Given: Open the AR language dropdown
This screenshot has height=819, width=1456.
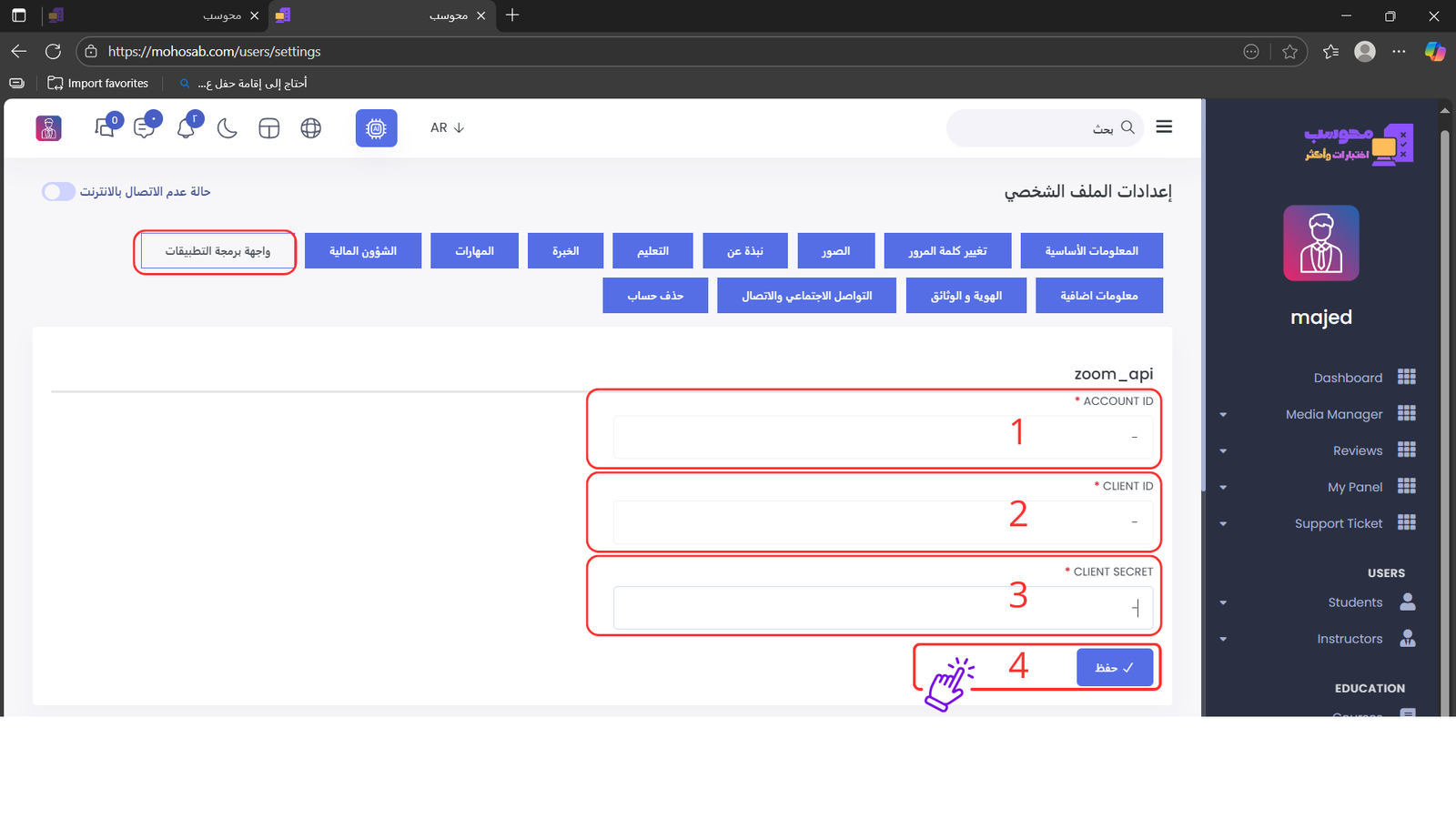Looking at the screenshot, I should [x=447, y=128].
